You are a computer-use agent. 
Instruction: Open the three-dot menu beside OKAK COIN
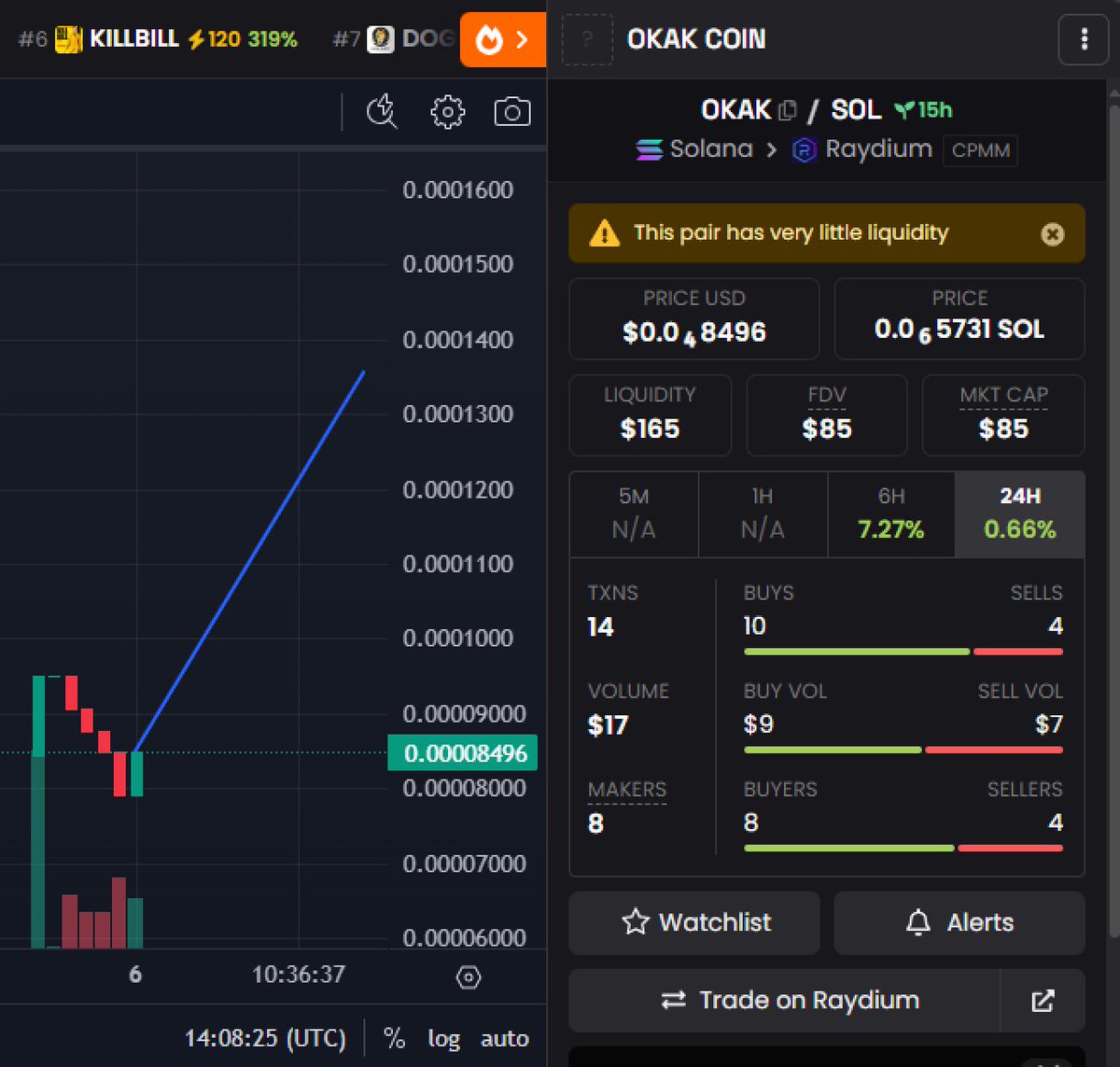pyautogui.click(x=1084, y=39)
